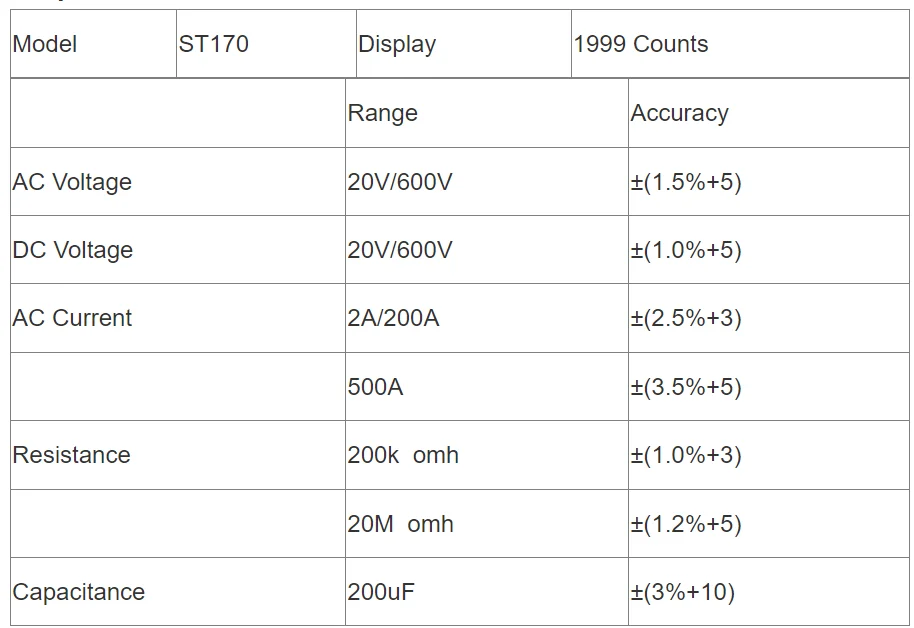Click the Accuracy column header
The width and height of the screenshot is (914, 628).
click(768, 113)
